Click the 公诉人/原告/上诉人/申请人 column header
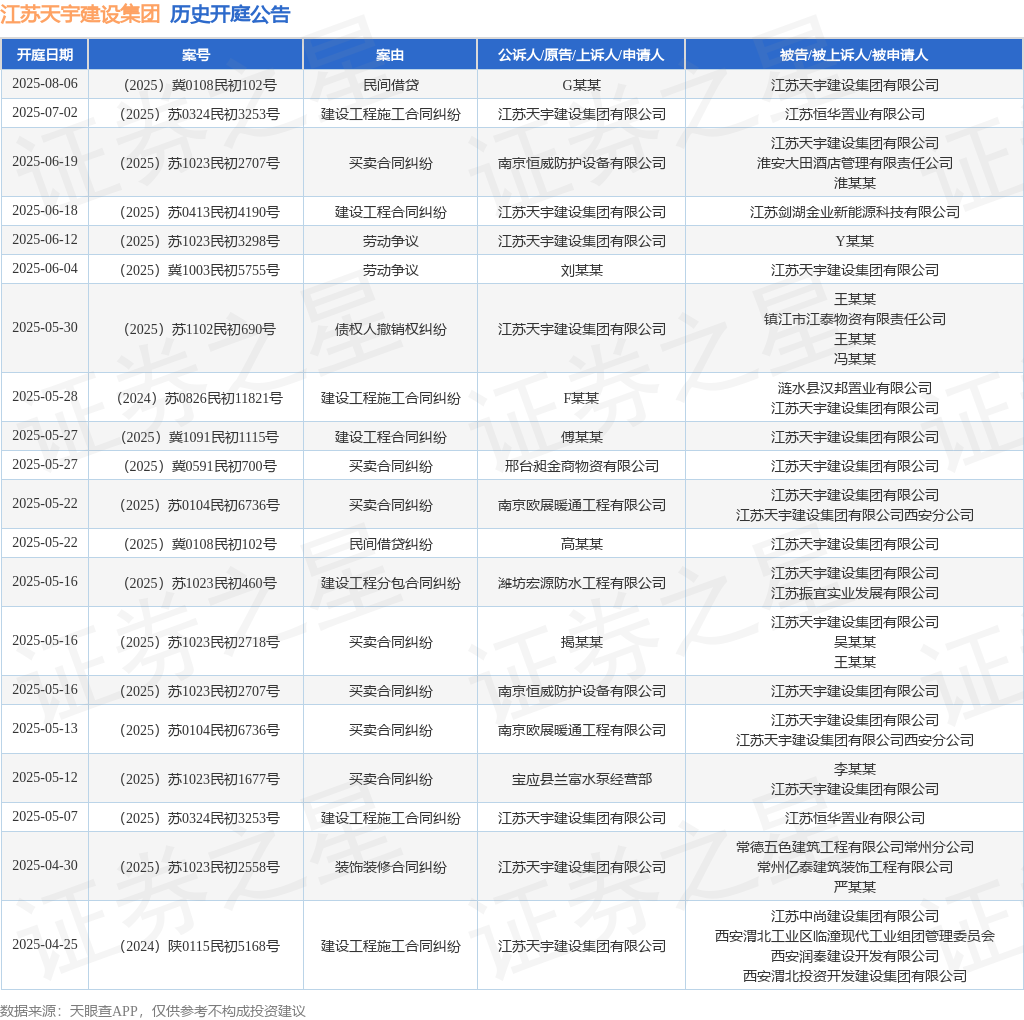1024x1020 pixels. [581, 55]
